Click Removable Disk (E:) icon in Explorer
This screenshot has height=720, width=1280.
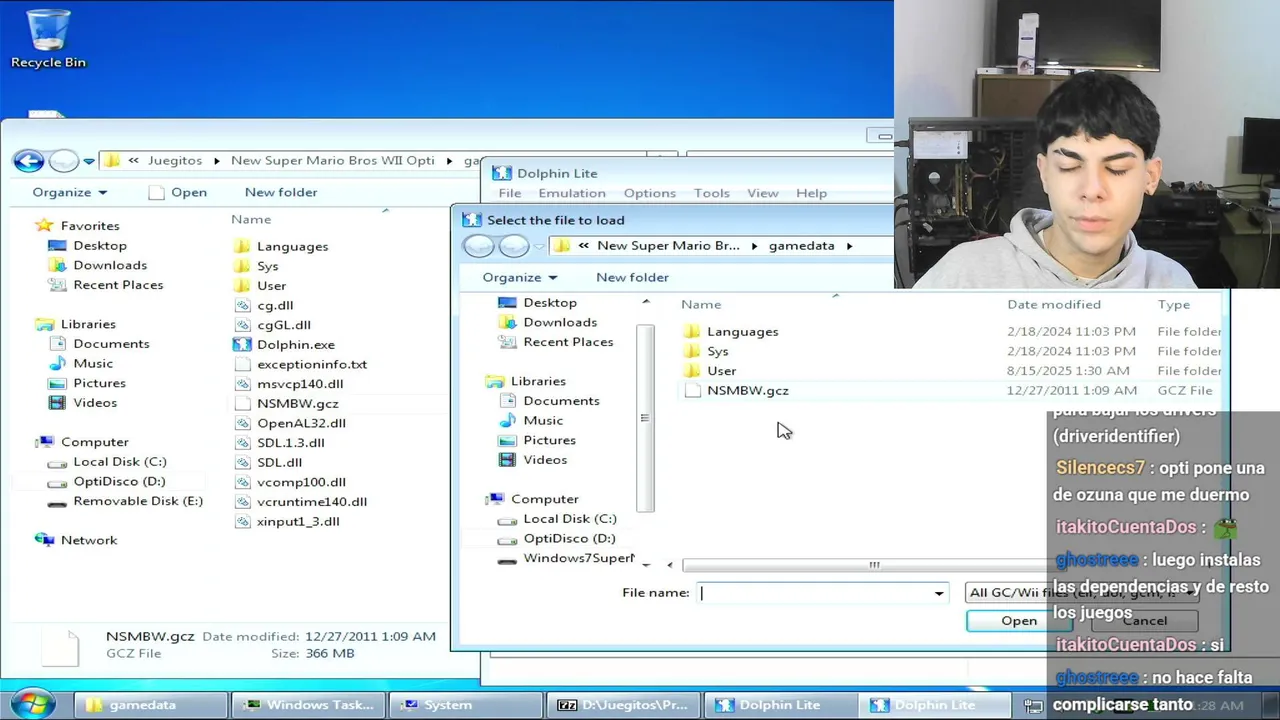pyautogui.click(x=57, y=501)
